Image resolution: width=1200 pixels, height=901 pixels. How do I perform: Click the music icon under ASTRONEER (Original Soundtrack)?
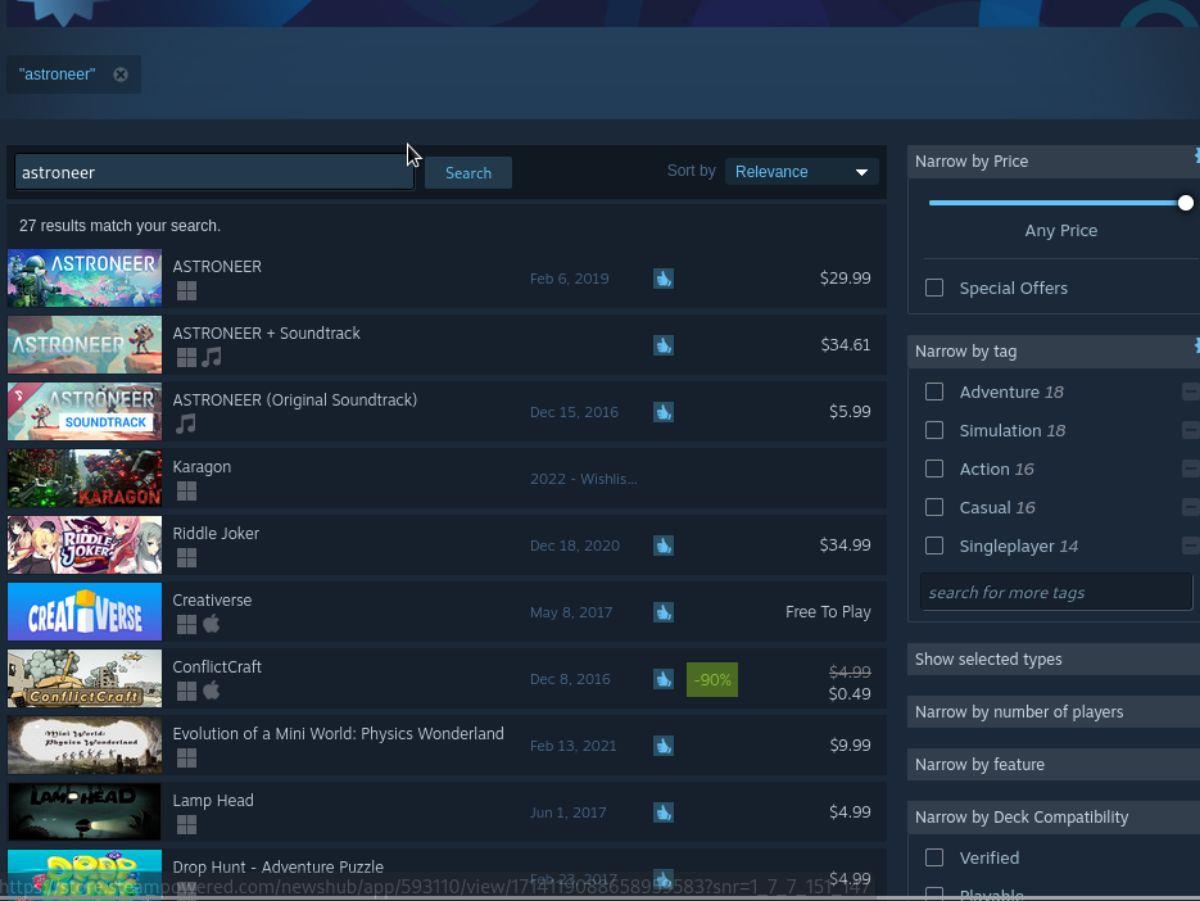click(186, 424)
